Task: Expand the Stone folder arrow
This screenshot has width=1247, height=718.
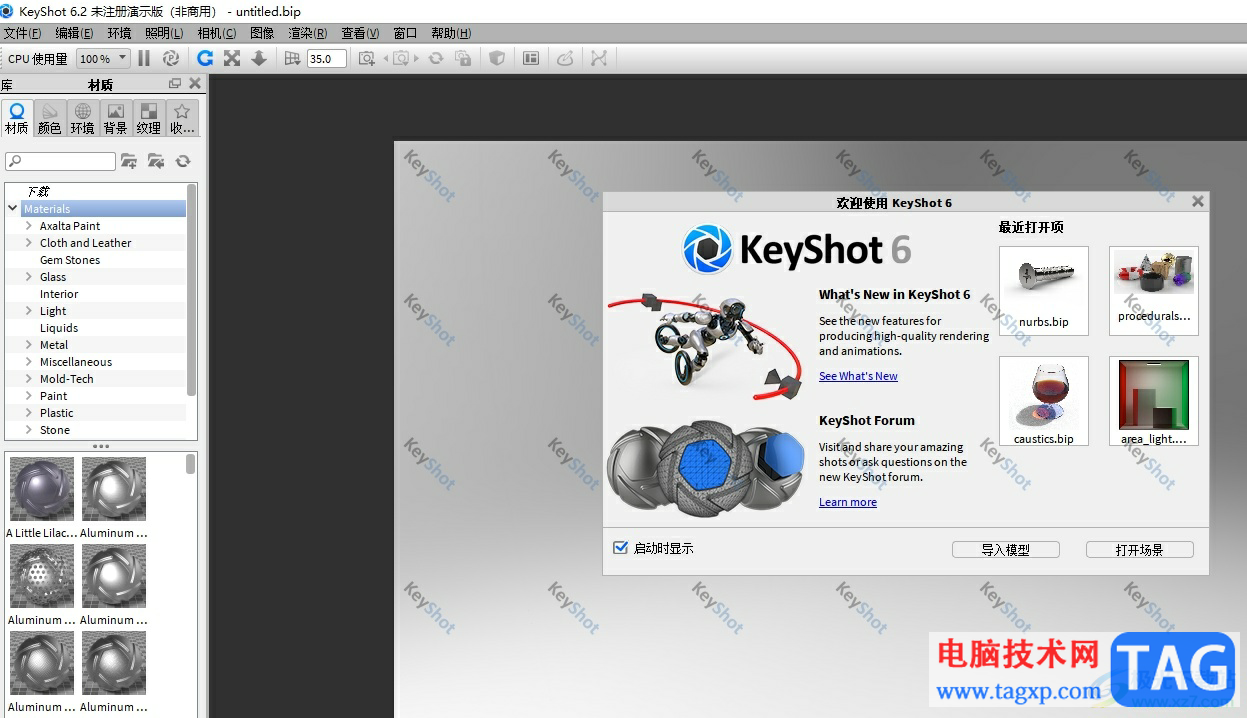Action: [x=29, y=430]
